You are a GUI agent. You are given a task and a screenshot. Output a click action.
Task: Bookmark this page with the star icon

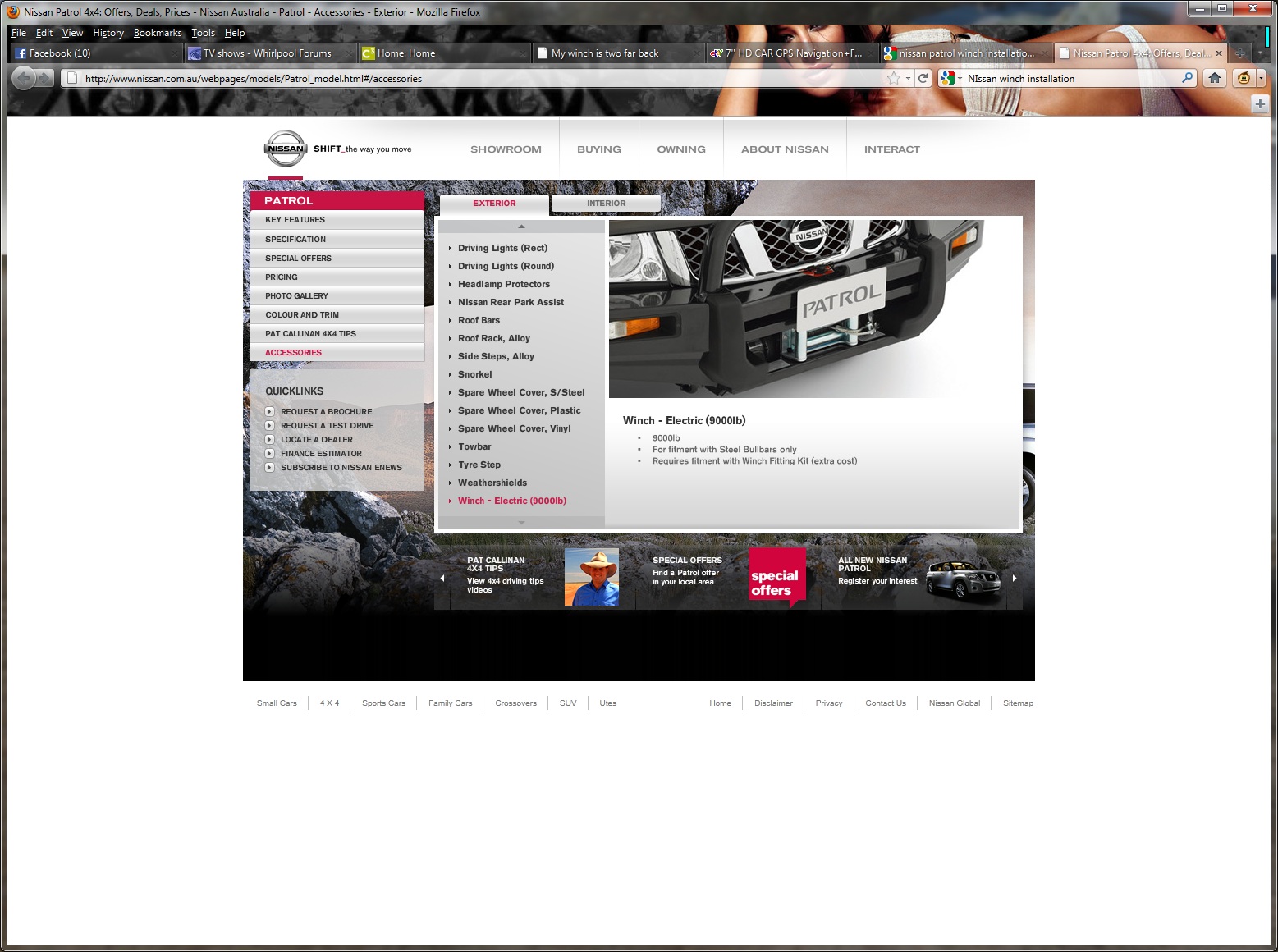pyautogui.click(x=894, y=78)
